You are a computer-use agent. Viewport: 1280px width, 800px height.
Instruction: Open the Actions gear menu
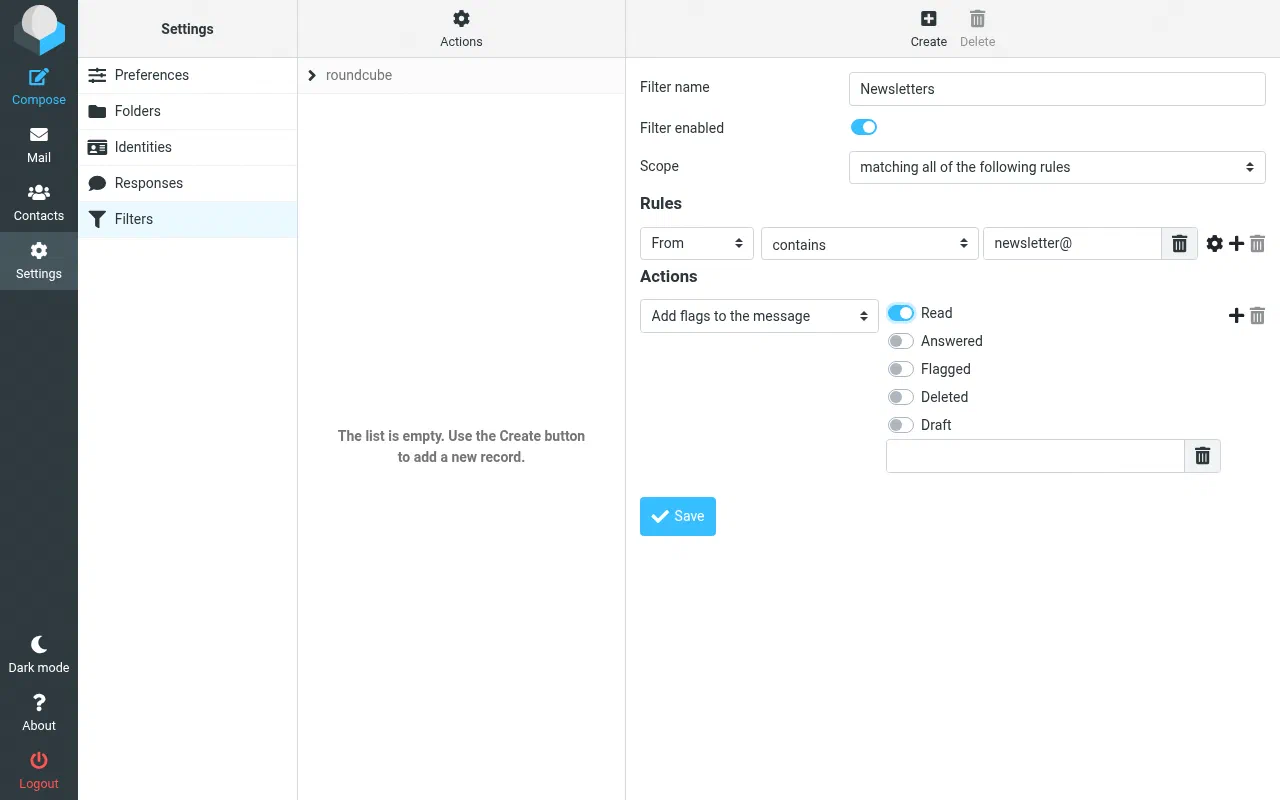tap(461, 29)
